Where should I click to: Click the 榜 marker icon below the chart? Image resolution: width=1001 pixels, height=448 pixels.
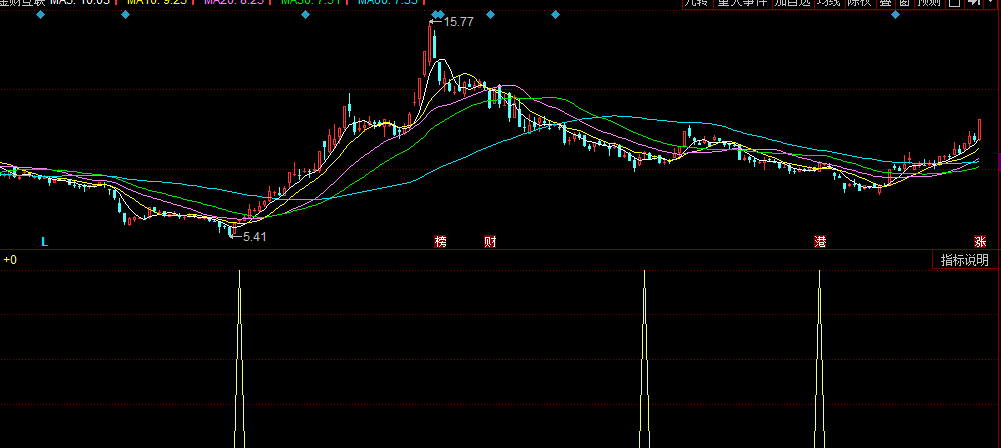click(440, 242)
